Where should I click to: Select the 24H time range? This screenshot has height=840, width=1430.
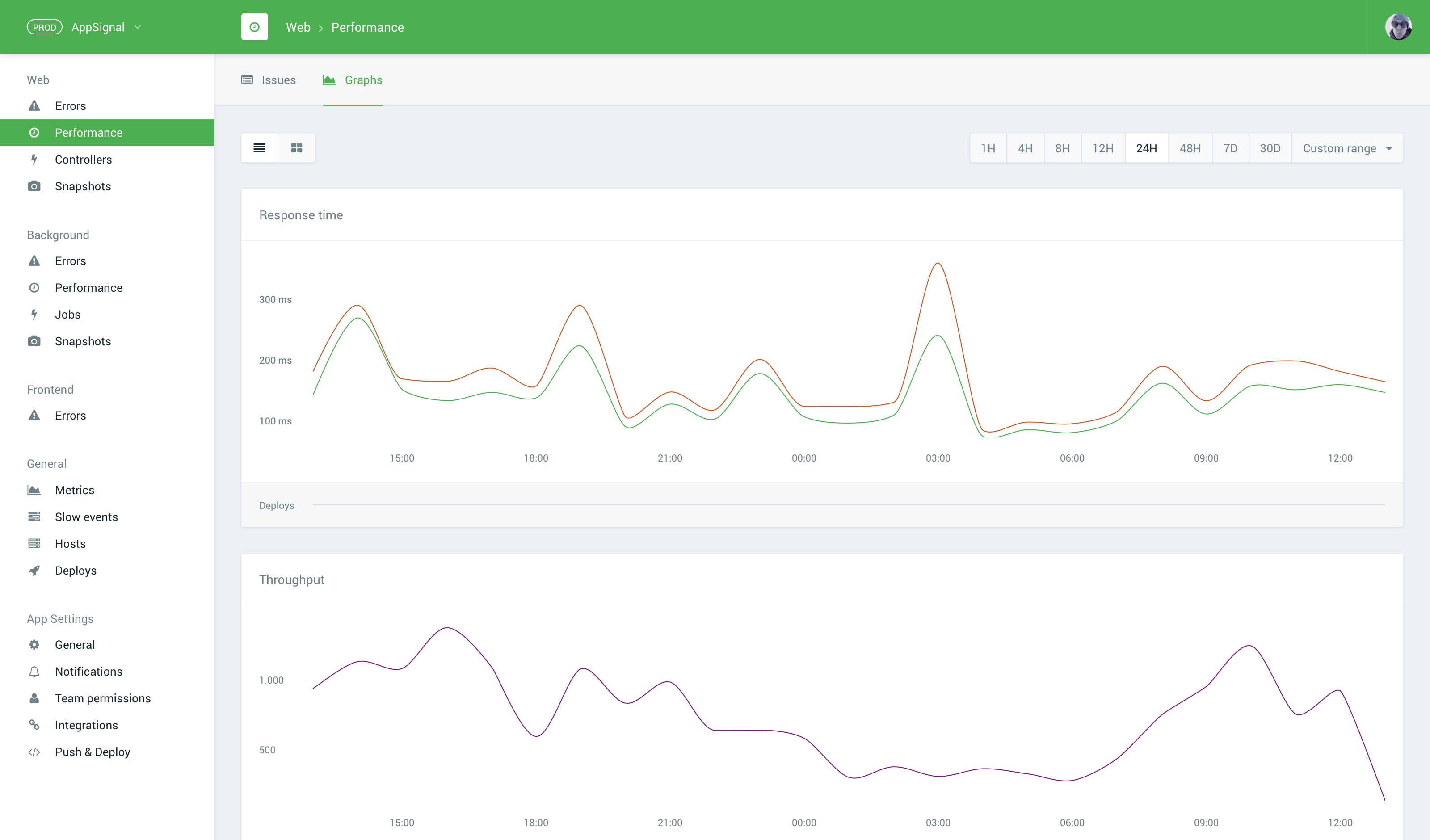click(x=1146, y=148)
